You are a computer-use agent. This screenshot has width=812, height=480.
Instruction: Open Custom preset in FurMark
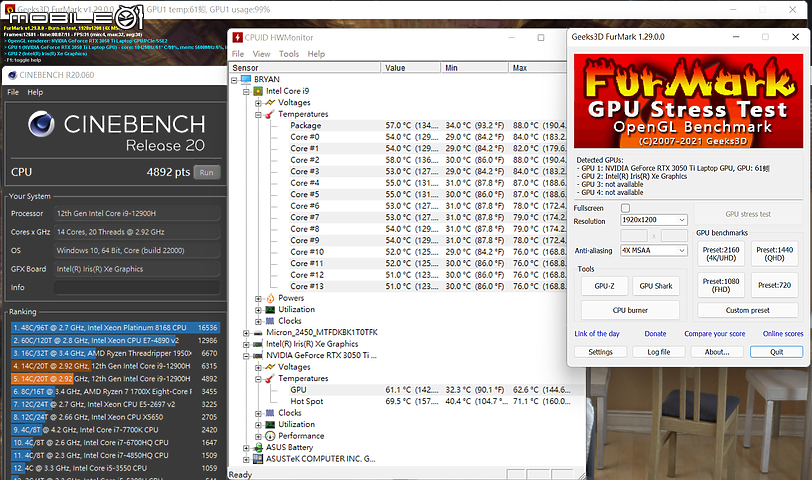748,310
